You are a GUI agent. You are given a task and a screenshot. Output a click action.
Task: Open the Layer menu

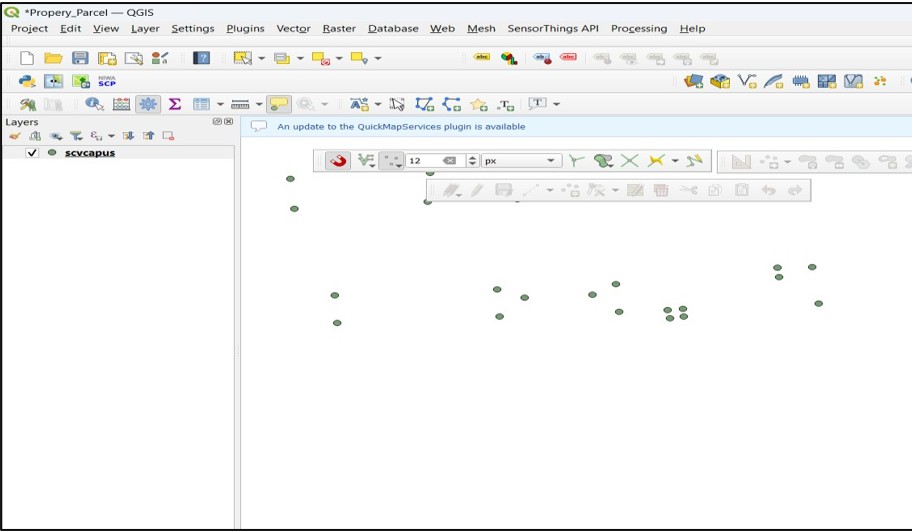click(145, 28)
